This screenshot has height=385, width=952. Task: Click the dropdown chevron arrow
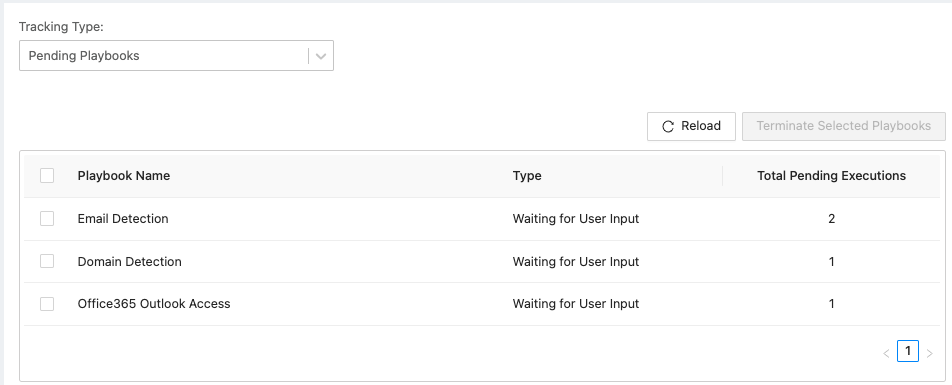coord(321,56)
